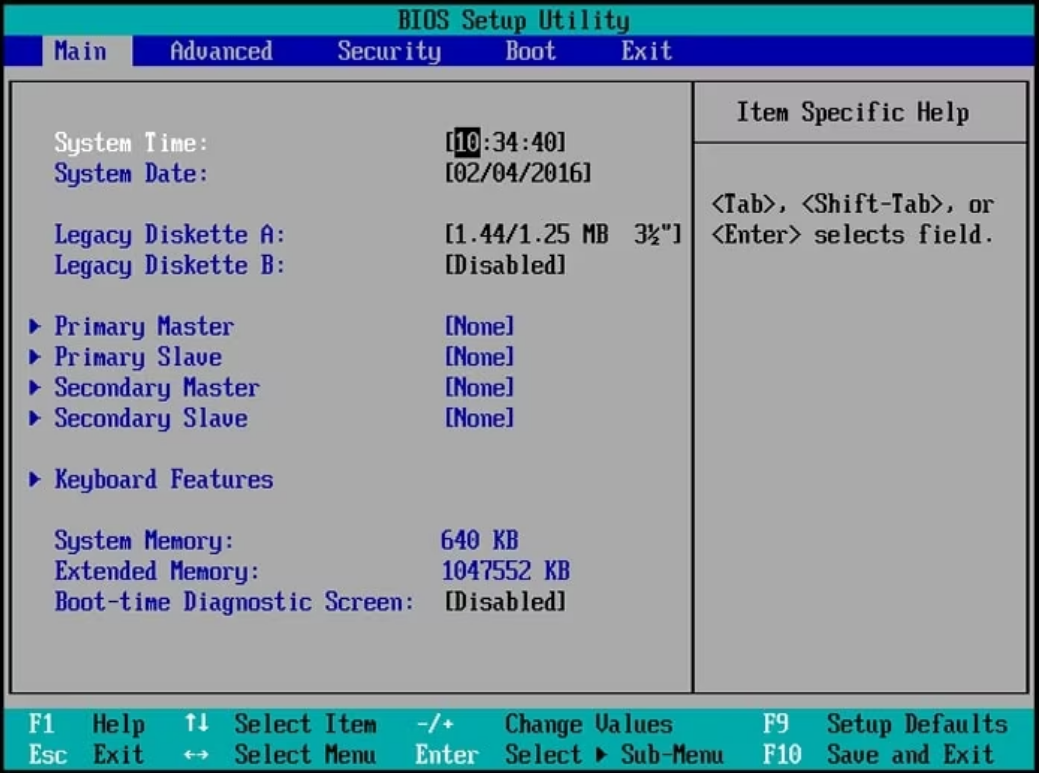Screen dimensions: 1039x773
Task: Click the F10 Save and Exit hint
Action: (879, 754)
